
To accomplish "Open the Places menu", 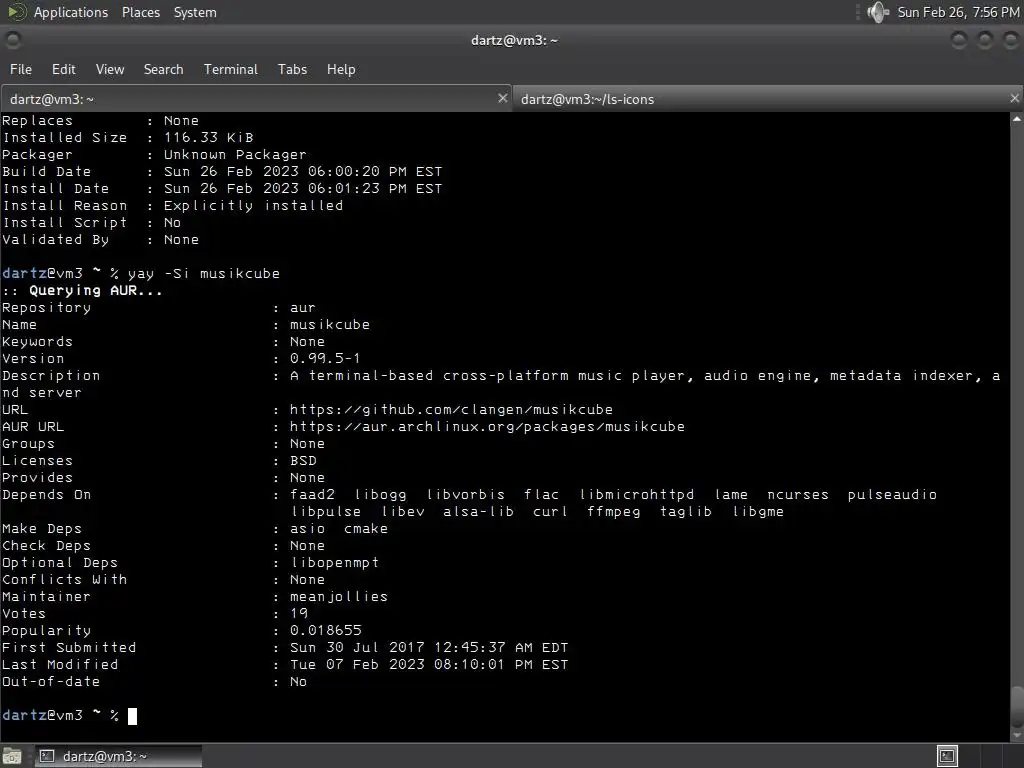I will tap(140, 12).
